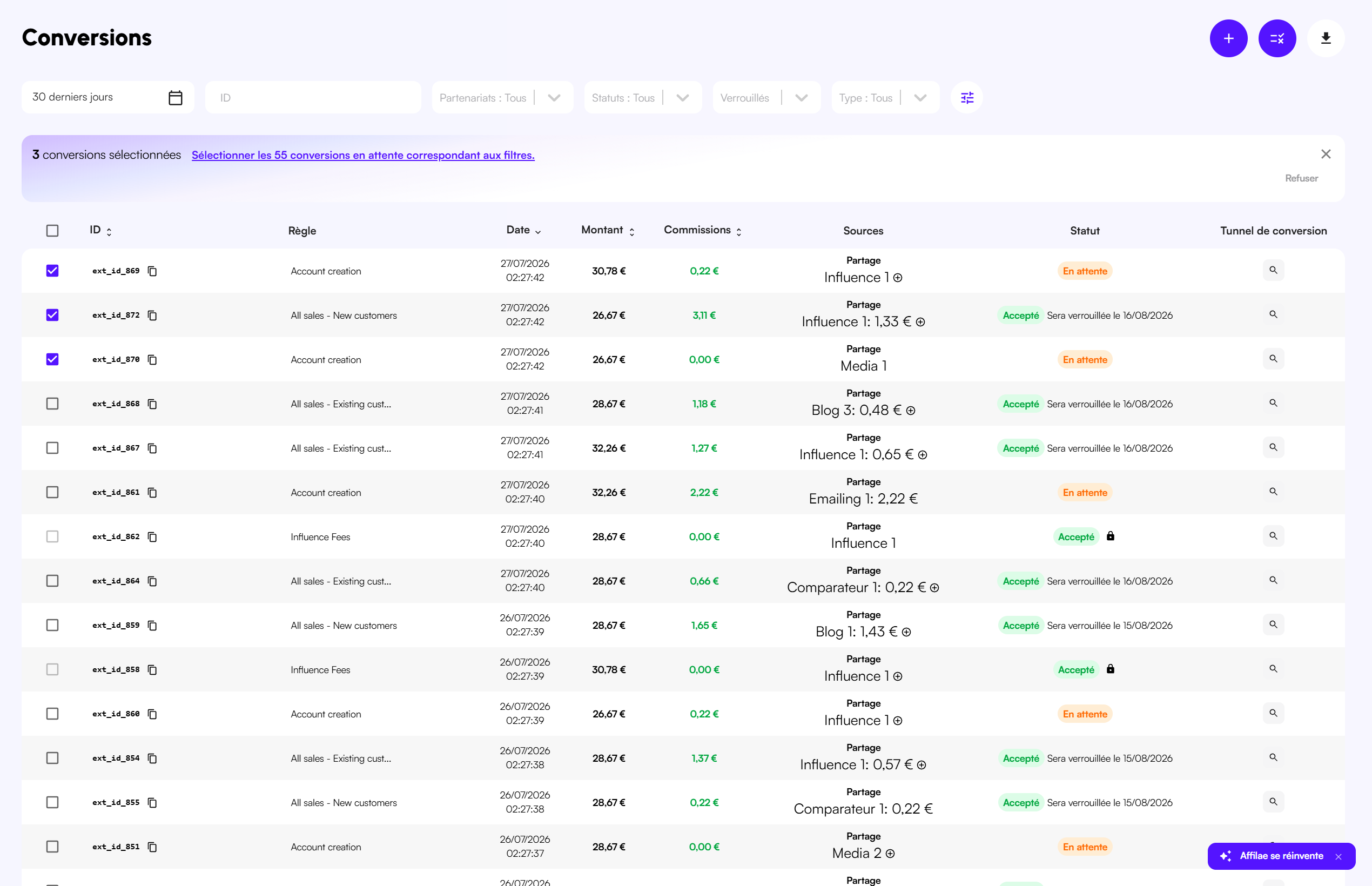
Task: Open the bulk validate/refuse list icon button
Action: tap(1276, 38)
